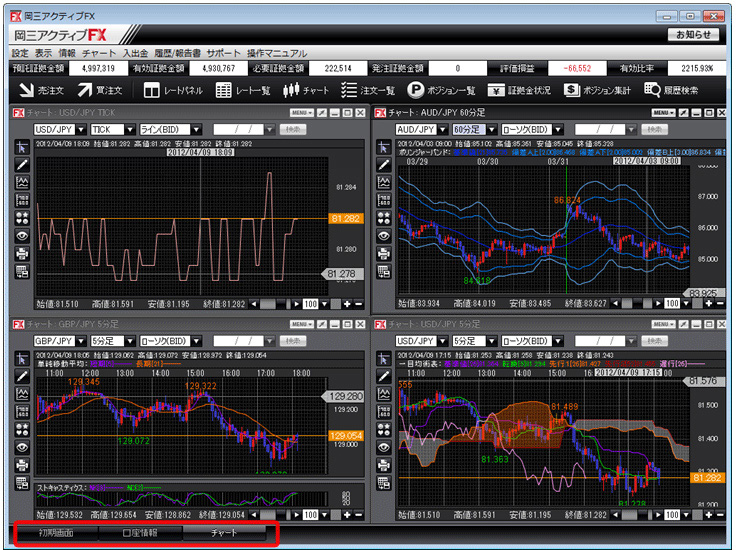This screenshot has height=550, width=736.
Task: Toggle pin on AUD/JPY chart title bar
Action: (x=683, y=113)
